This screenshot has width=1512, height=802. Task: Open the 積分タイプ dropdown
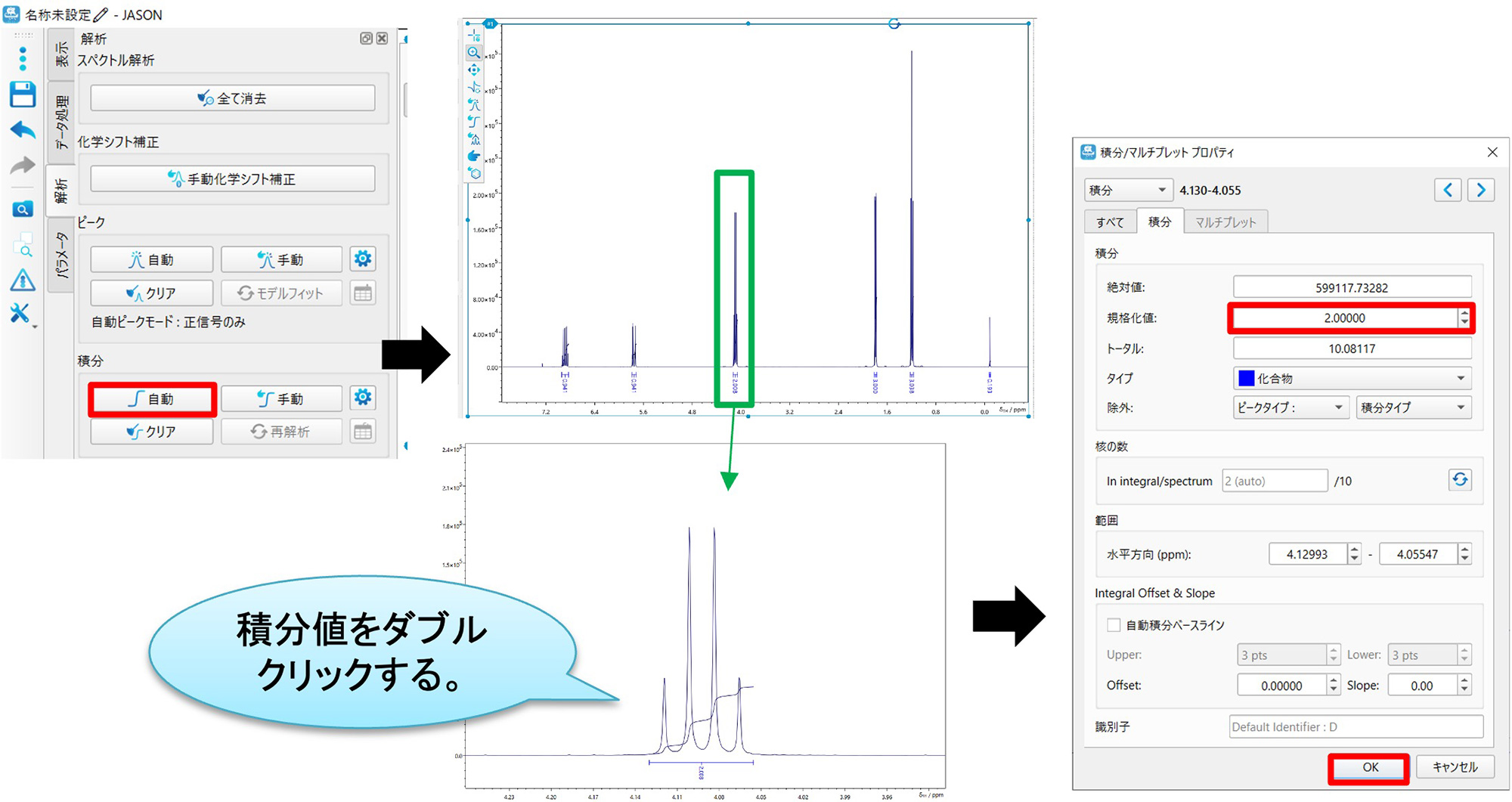(1460, 407)
